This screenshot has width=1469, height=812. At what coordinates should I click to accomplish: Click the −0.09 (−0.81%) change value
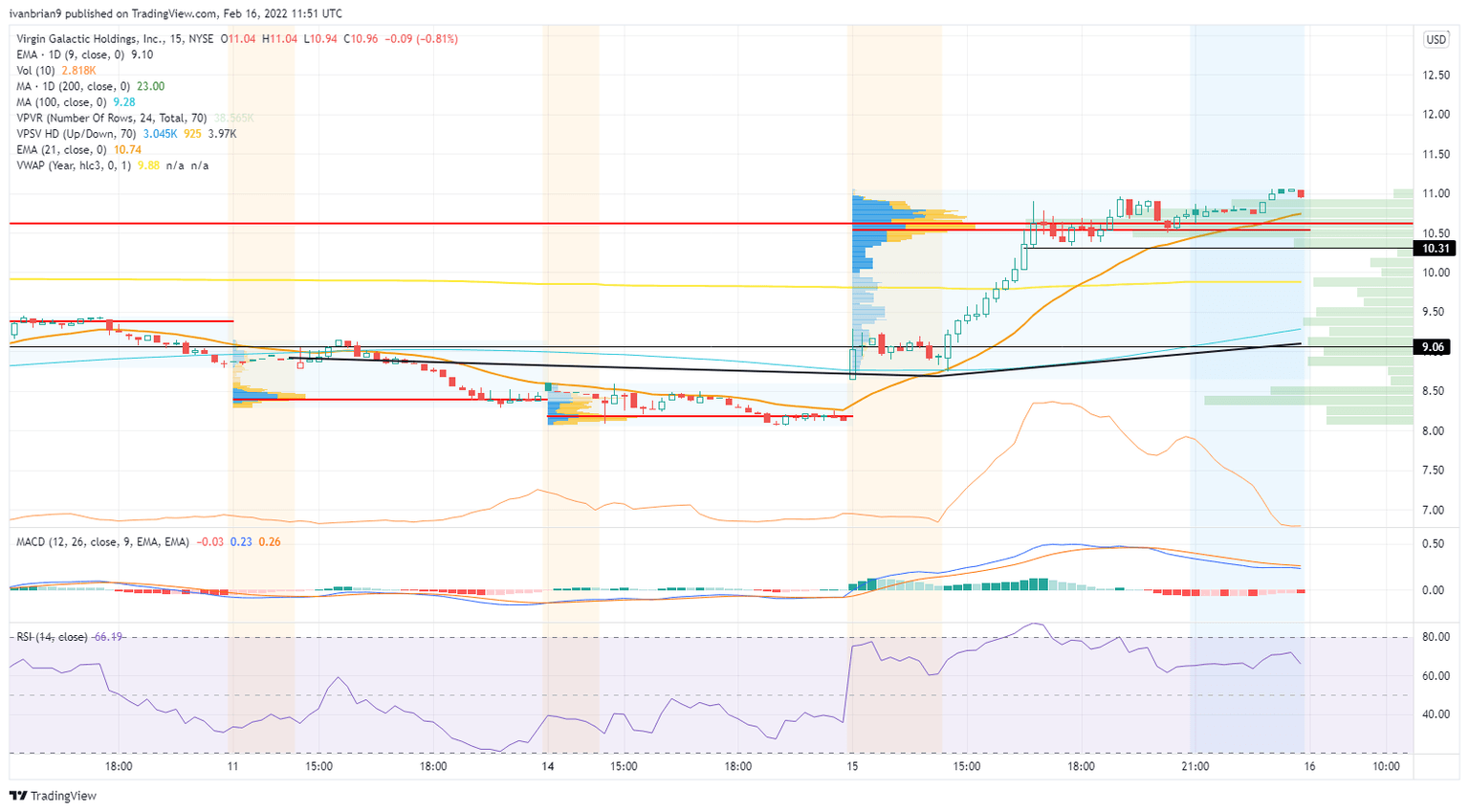tap(420, 39)
